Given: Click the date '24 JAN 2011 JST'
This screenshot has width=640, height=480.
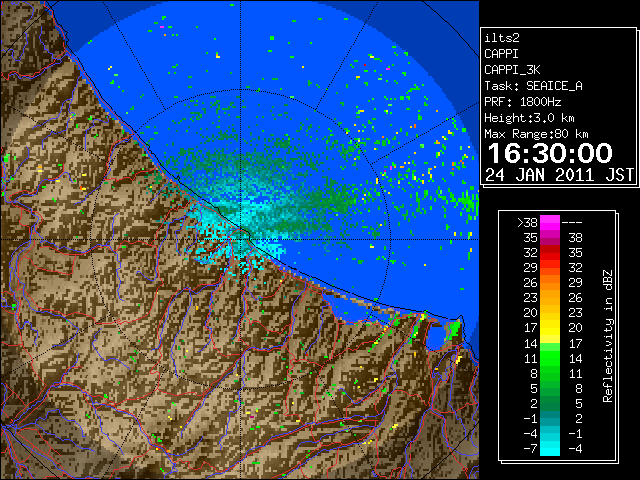Looking at the screenshot, I should (559, 175).
